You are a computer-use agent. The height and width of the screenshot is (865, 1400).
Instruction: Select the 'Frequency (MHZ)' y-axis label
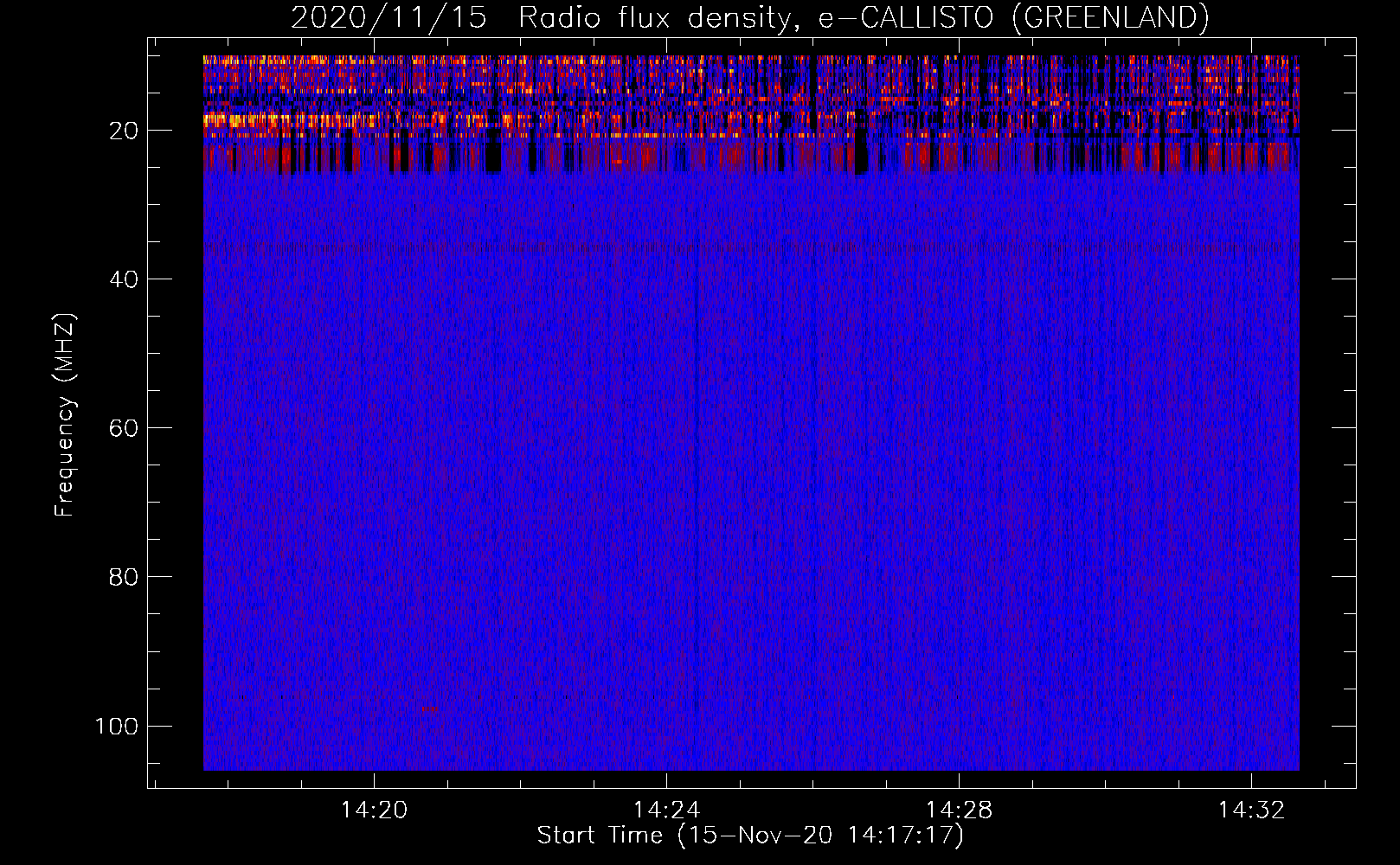tap(65, 415)
